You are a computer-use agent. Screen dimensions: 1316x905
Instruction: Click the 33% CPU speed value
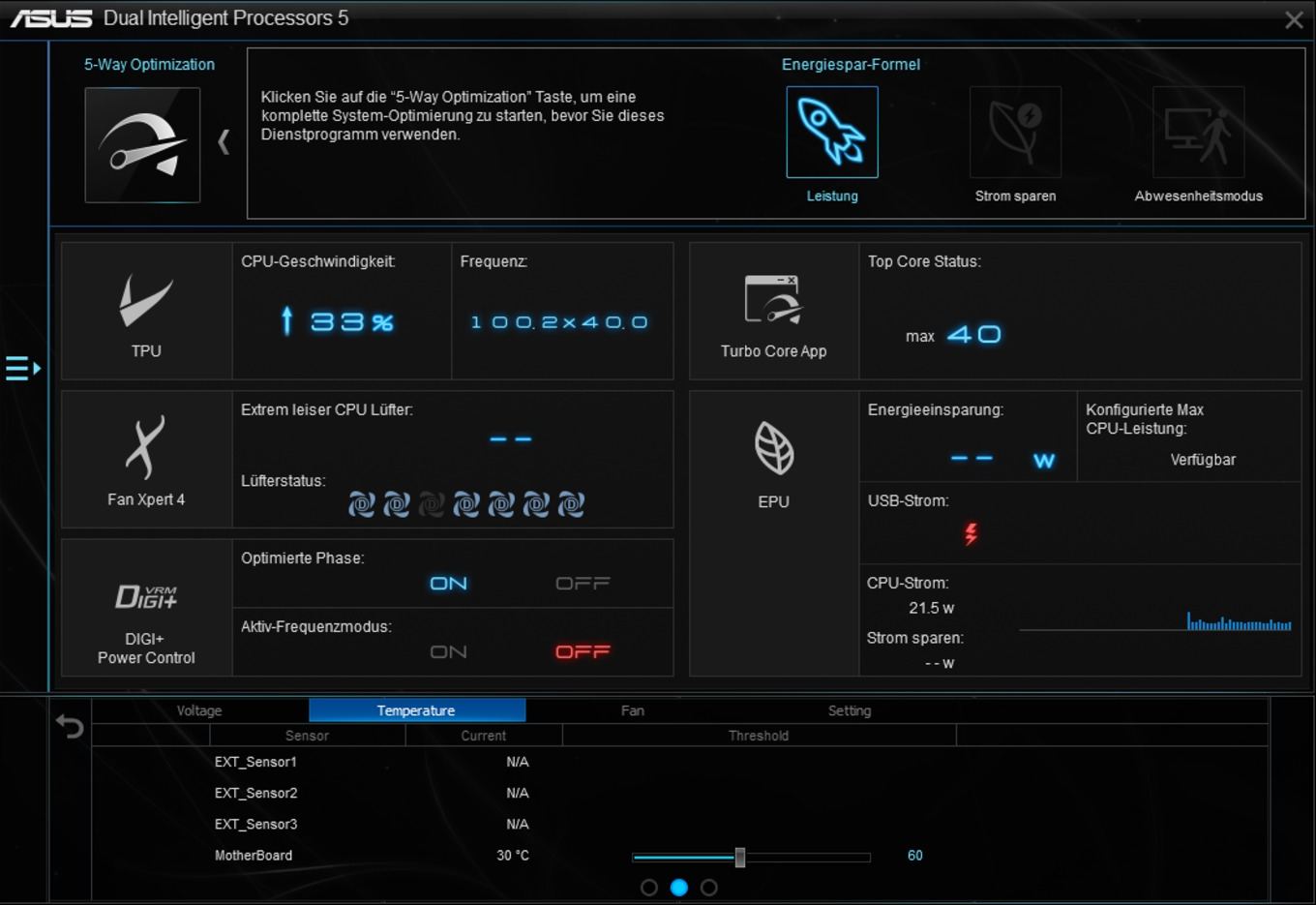pyautogui.click(x=352, y=322)
